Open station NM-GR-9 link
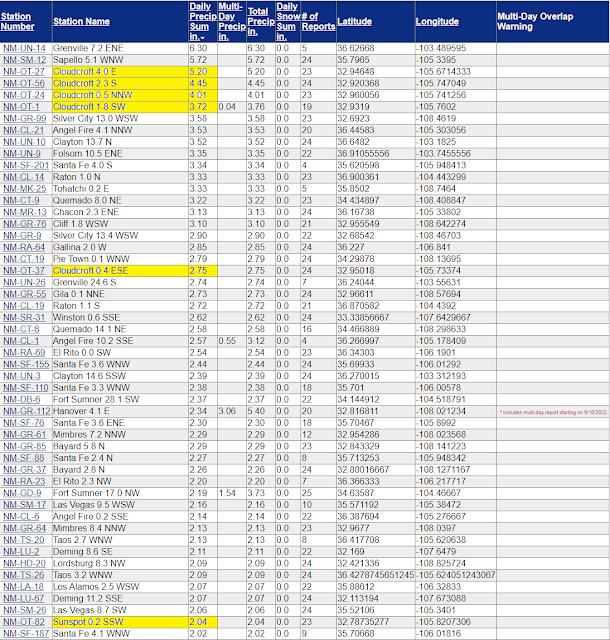 point(22,236)
